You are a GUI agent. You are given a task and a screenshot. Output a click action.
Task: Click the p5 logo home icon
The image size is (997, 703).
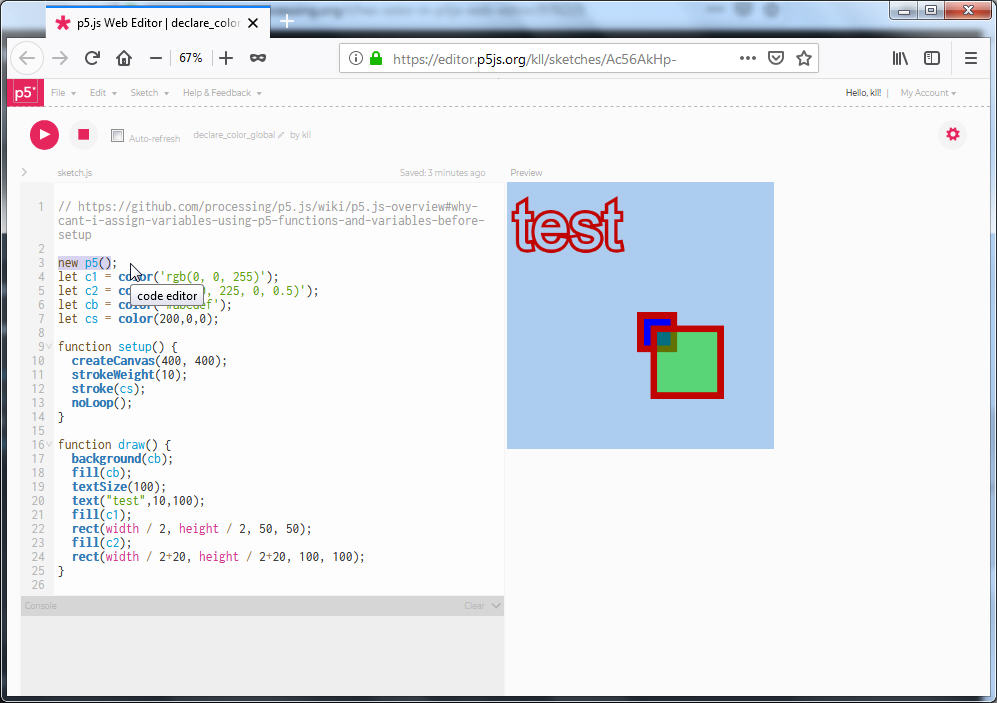pyautogui.click(x=25, y=93)
